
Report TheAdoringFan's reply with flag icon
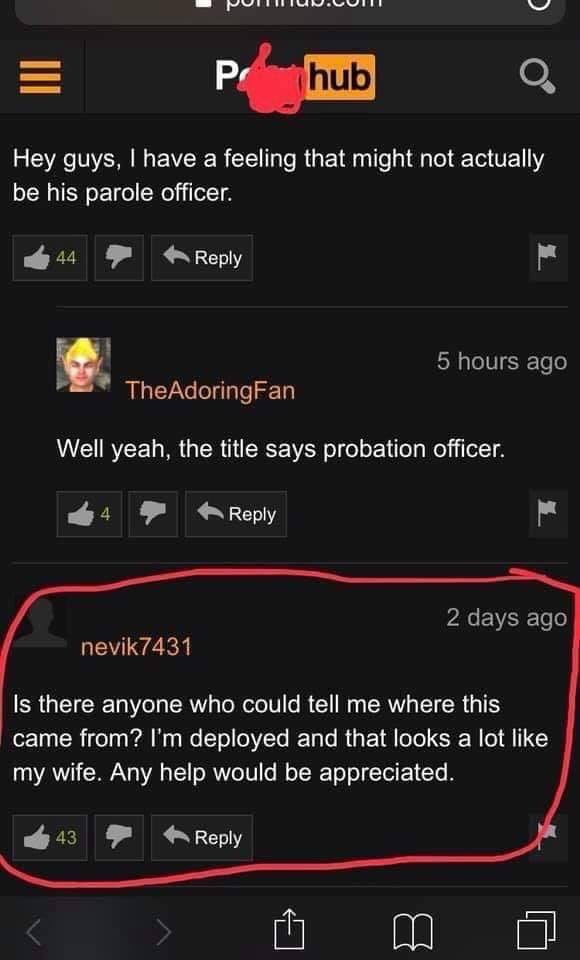pyautogui.click(x=548, y=514)
